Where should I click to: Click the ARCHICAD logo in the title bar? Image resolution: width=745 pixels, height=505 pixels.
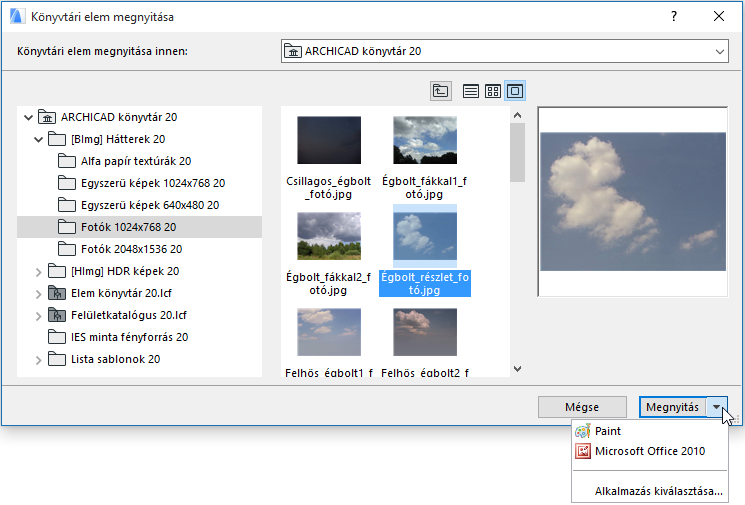point(17,17)
